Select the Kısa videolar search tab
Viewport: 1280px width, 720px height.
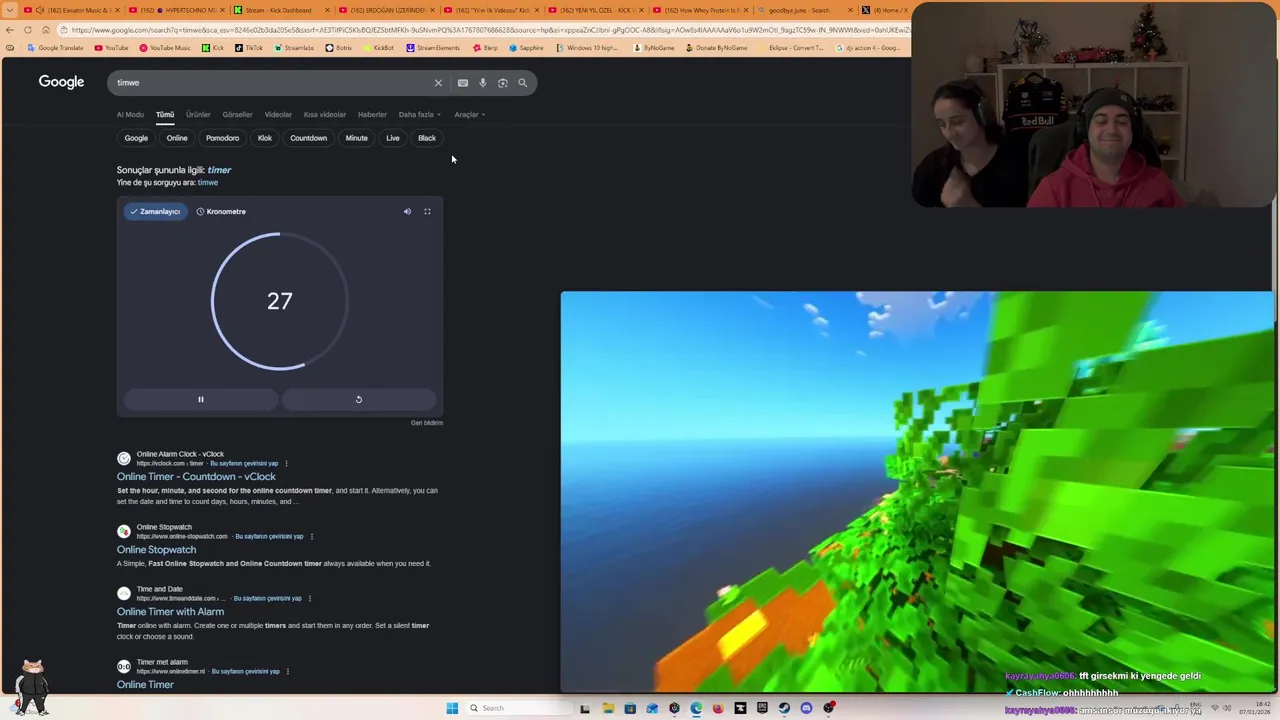[325, 115]
